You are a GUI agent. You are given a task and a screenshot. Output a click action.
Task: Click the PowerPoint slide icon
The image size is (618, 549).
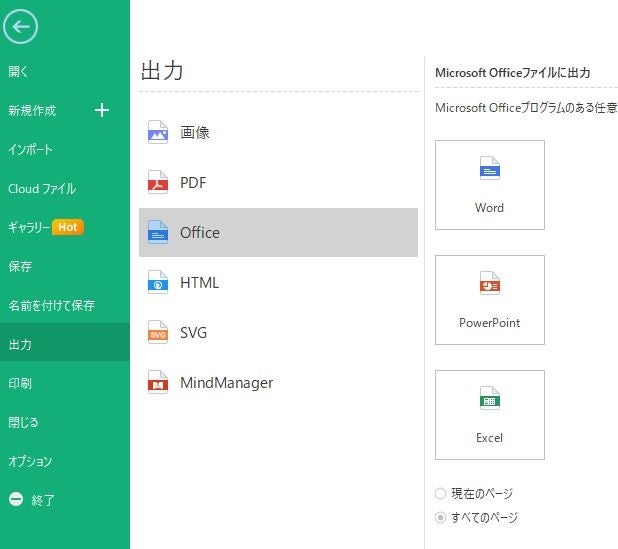pos(490,283)
